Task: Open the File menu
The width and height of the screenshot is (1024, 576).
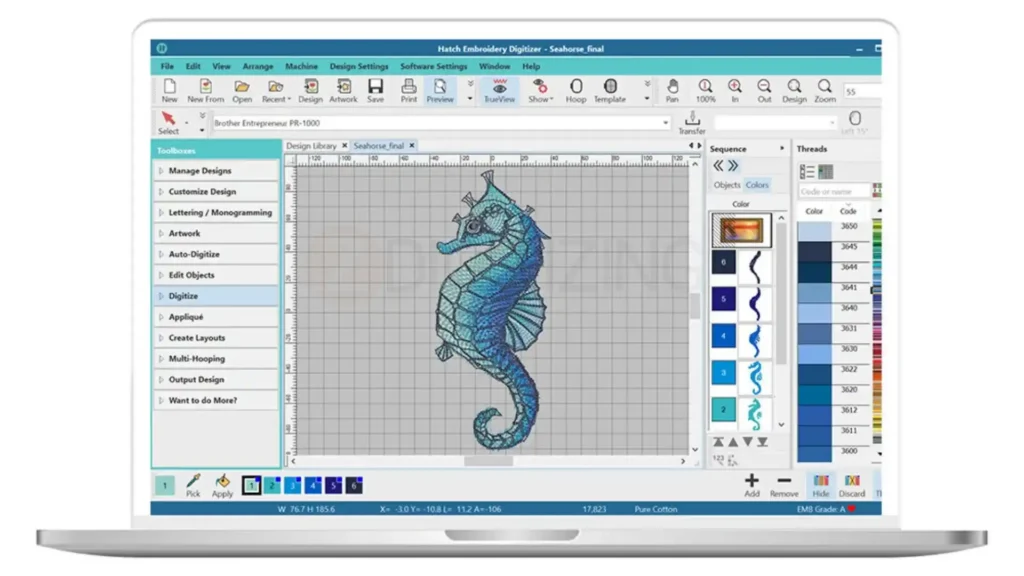Action: coord(167,66)
